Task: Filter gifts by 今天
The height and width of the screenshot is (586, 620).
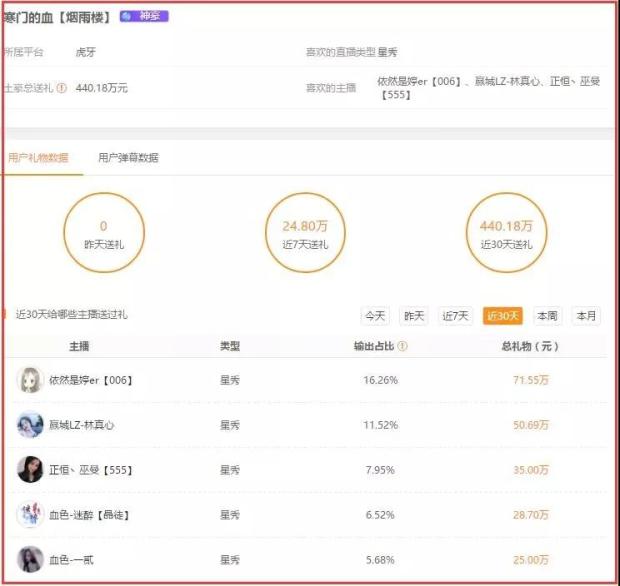Action: [375, 316]
